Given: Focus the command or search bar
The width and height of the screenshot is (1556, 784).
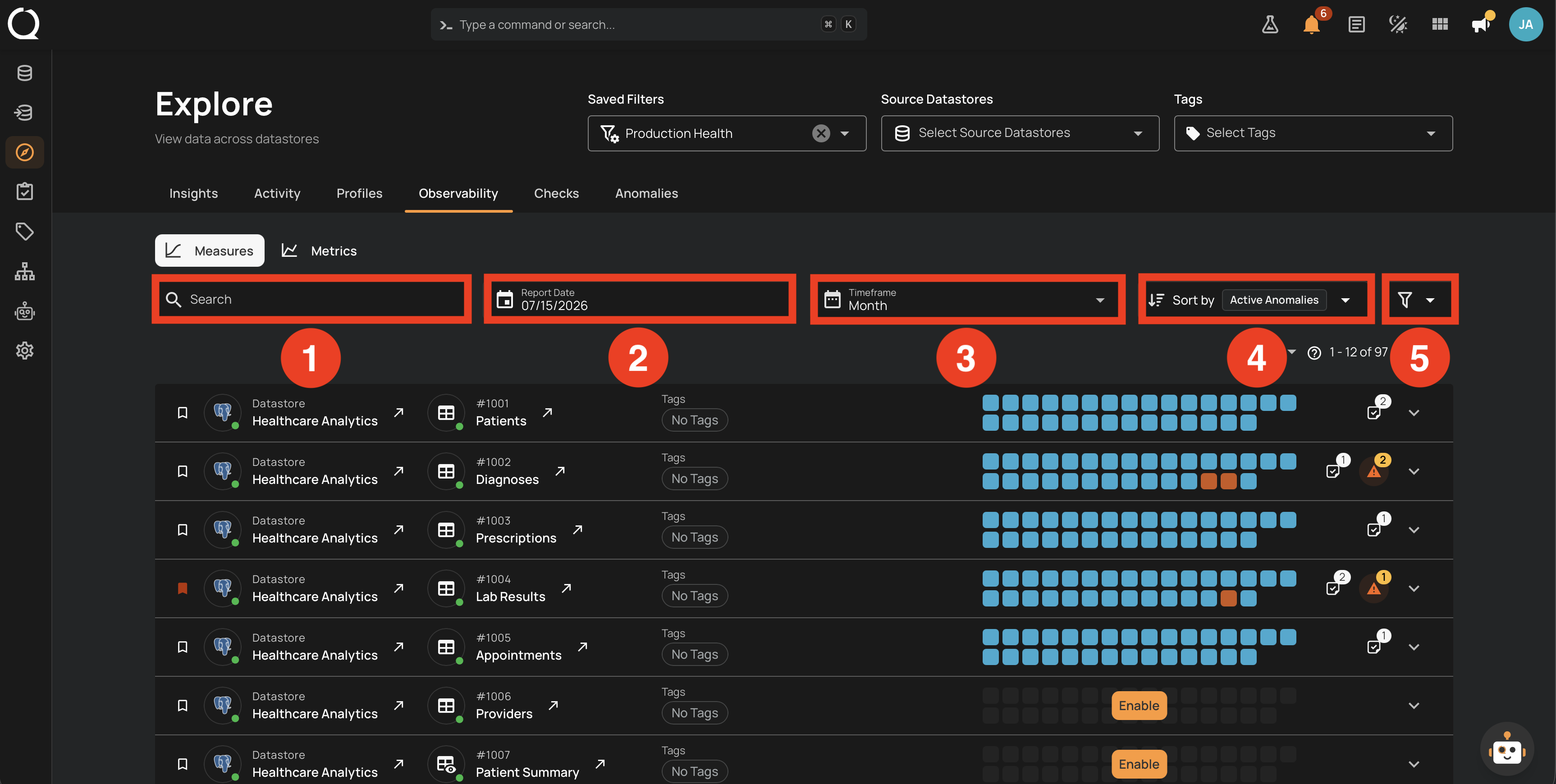Looking at the screenshot, I should click(649, 24).
